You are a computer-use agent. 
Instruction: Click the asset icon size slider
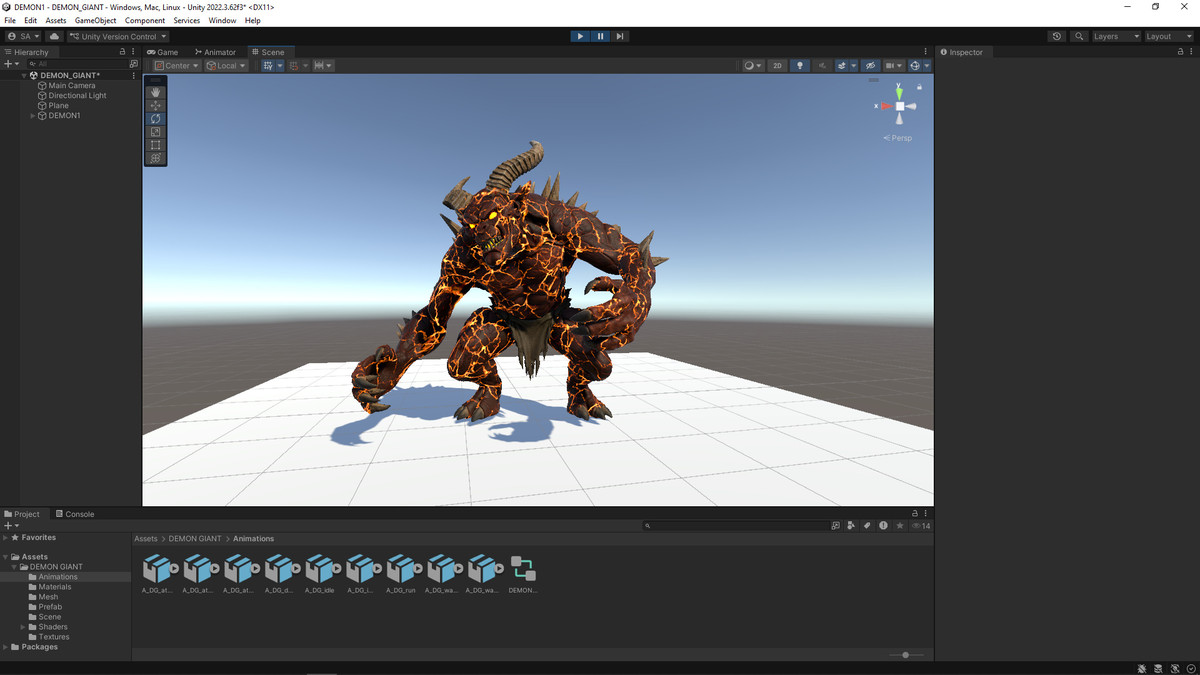click(906, 655)
